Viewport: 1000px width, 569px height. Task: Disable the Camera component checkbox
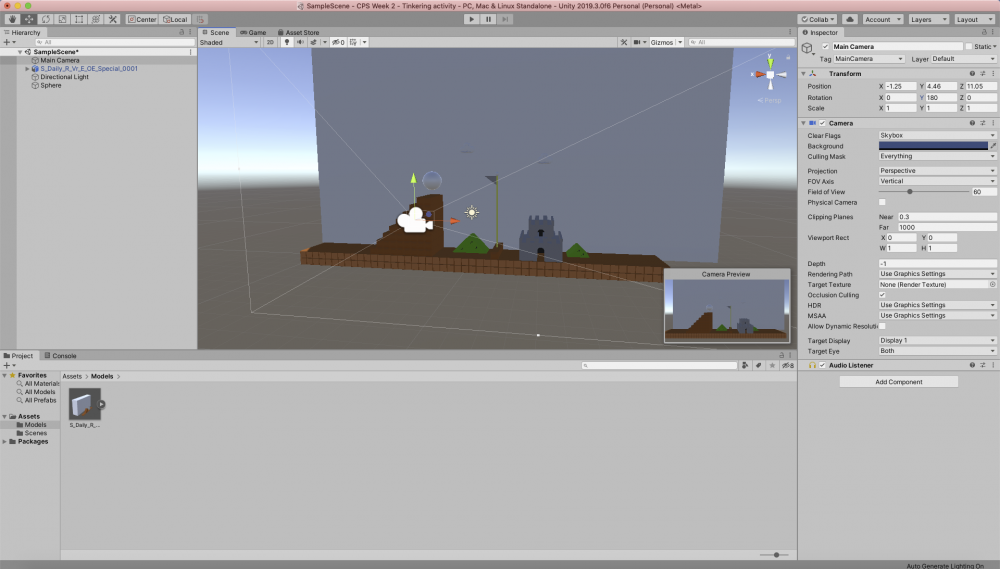click(822, 123)
